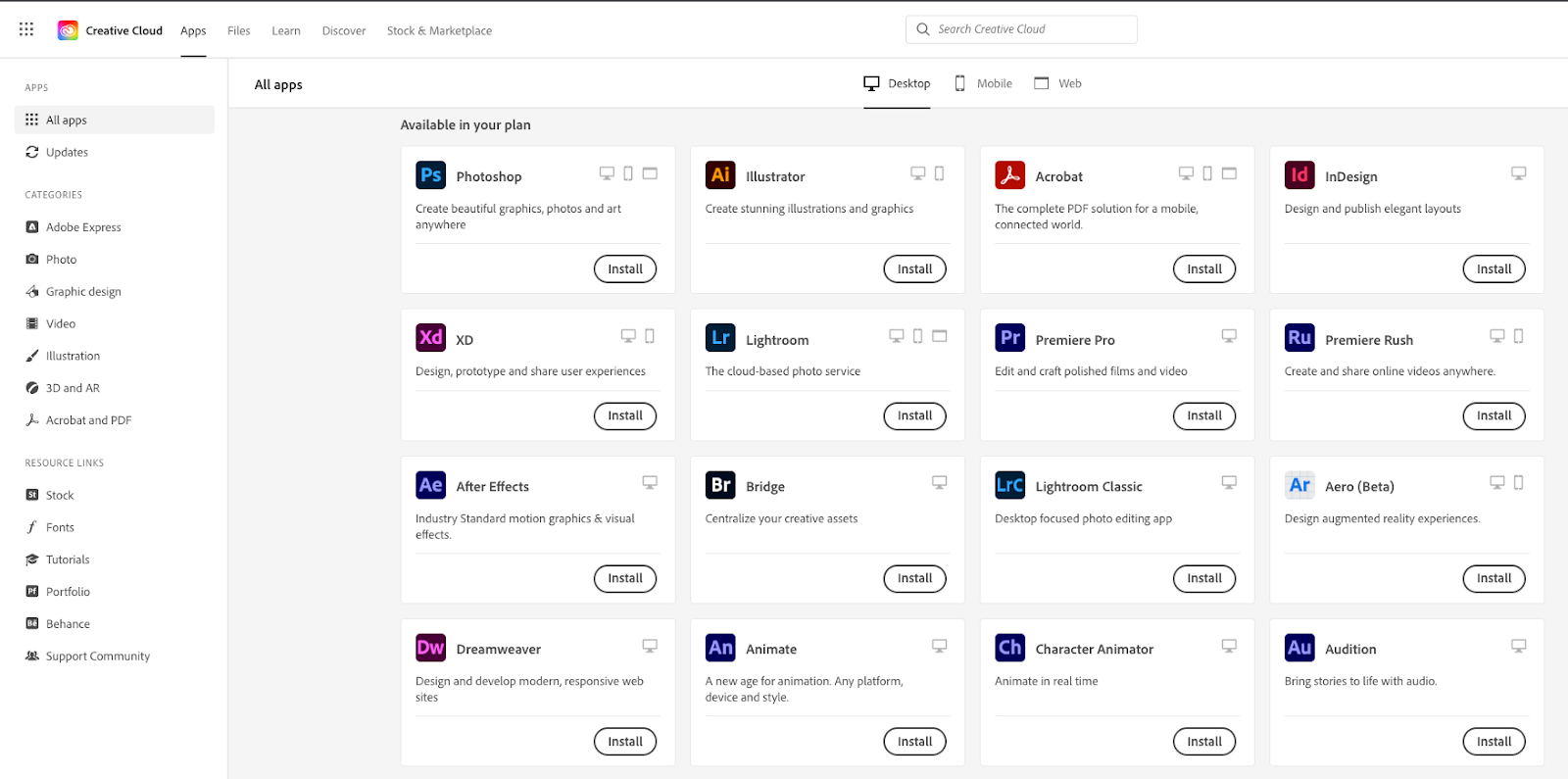Click the Behance sidebar icon
Screen dimensions: 1568x779
[x=32, y=623]
